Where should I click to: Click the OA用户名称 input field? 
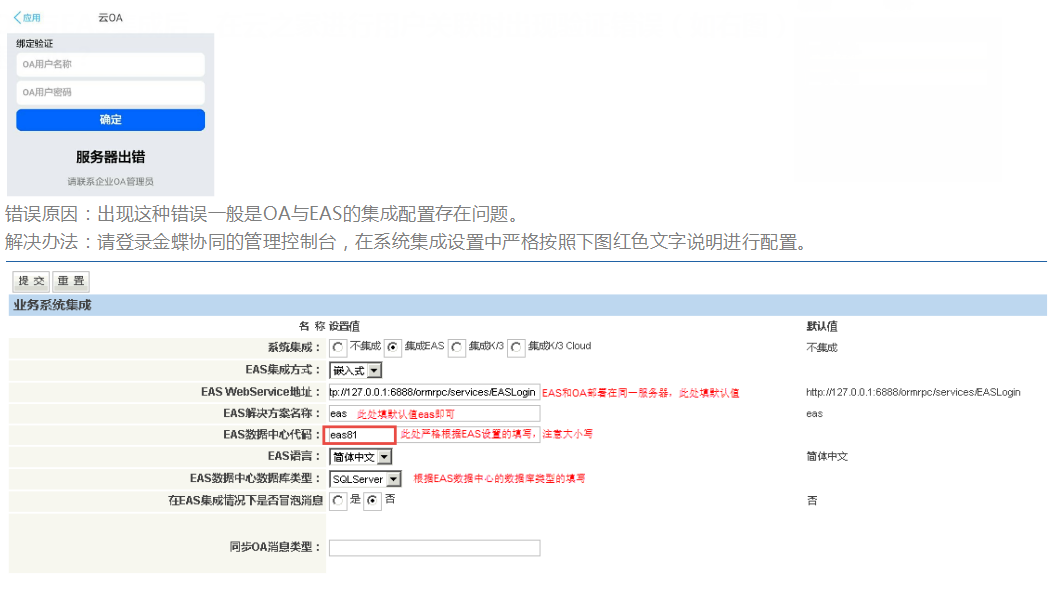tap(110, 65)
